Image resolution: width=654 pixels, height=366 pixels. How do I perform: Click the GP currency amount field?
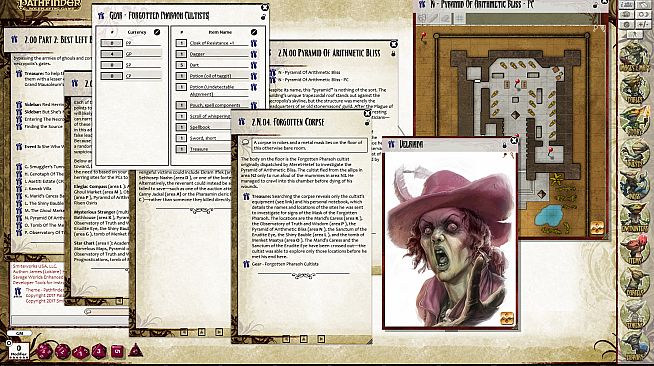[x=112, y=54]
